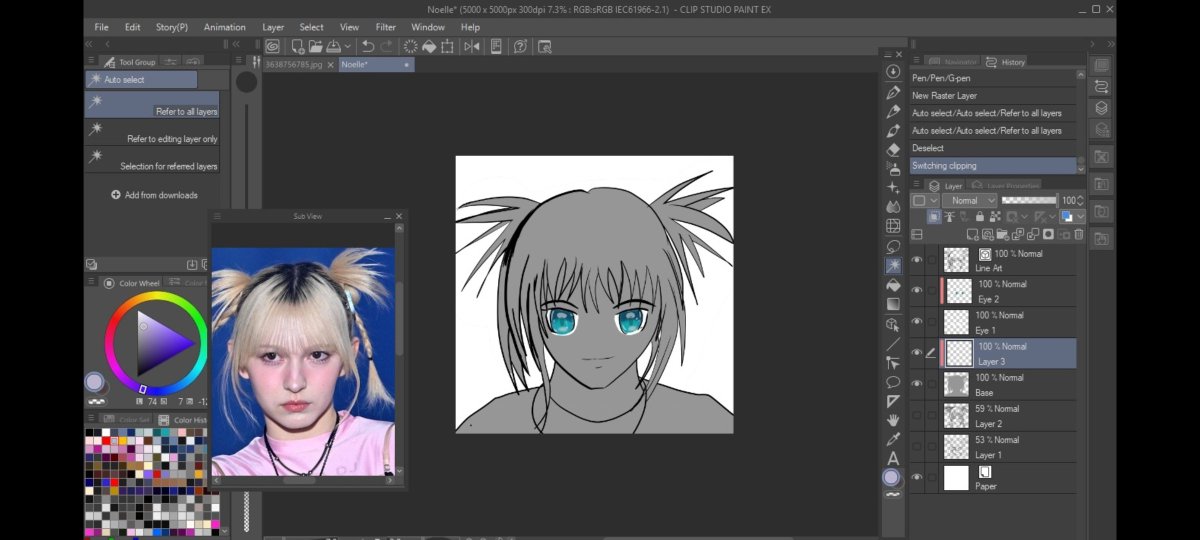Click the Clear (burst) toolbar icon

coord(411,46)
